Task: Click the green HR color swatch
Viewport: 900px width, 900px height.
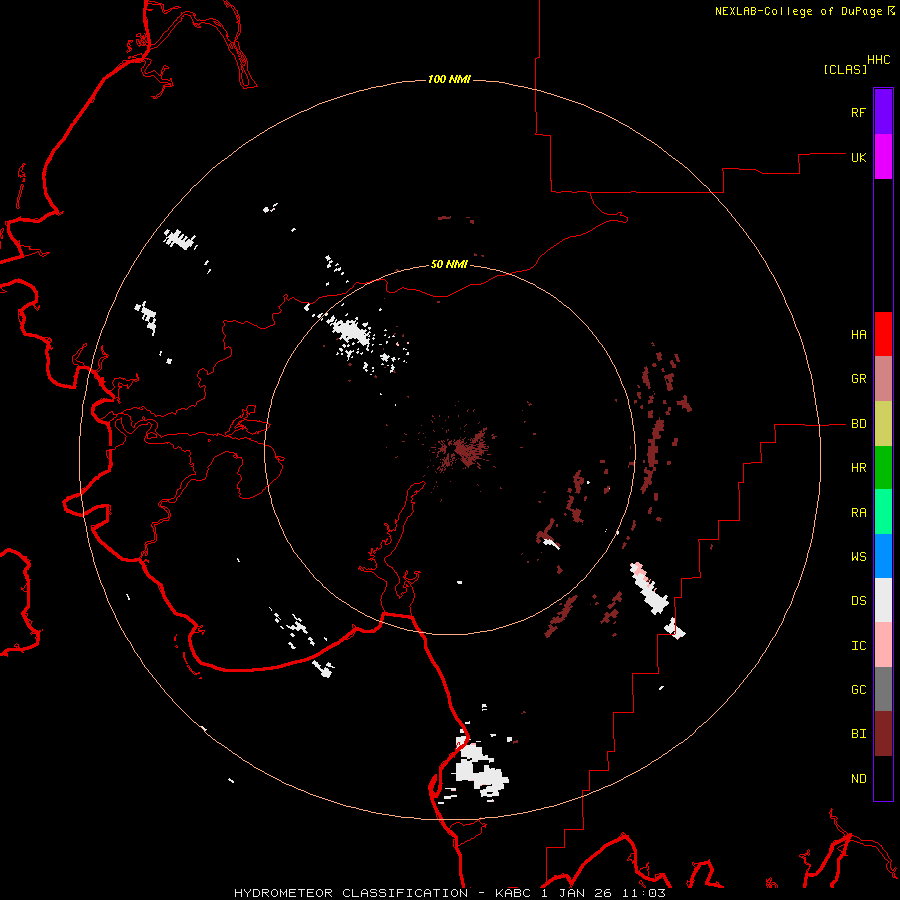Action: [x=883, y=468]
